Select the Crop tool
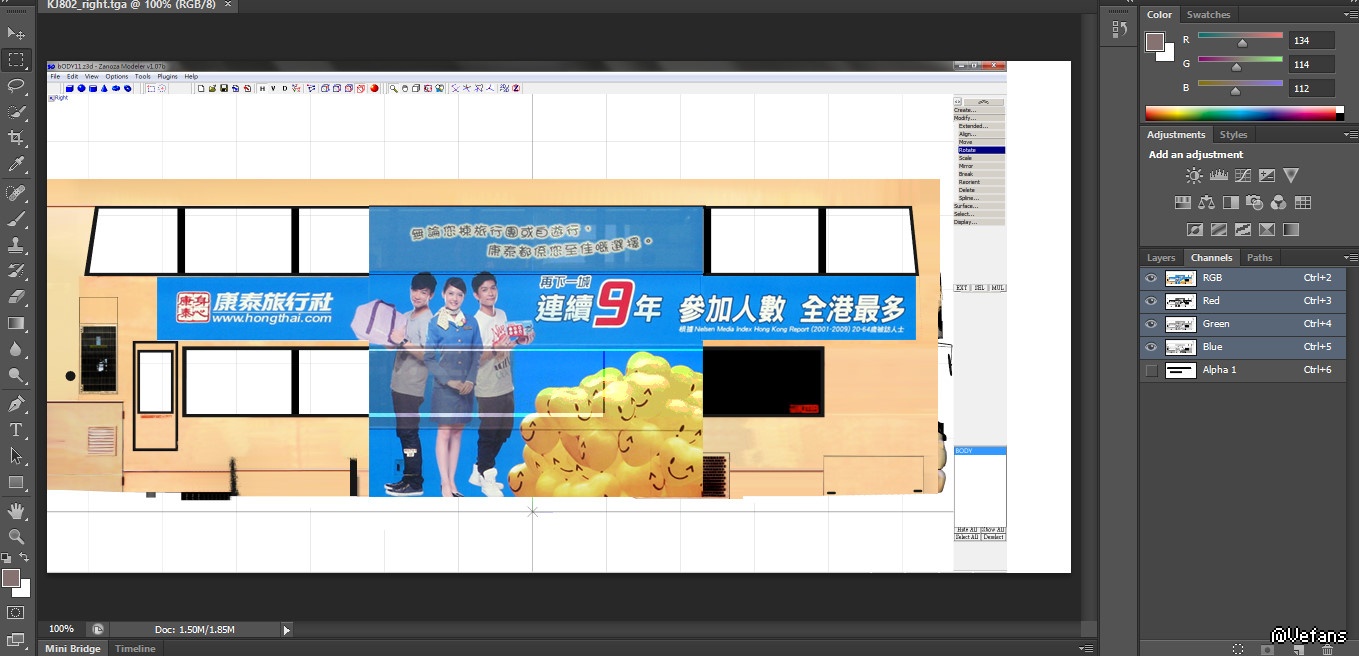This screenshot has height=656, width=1359. (16, 138)
